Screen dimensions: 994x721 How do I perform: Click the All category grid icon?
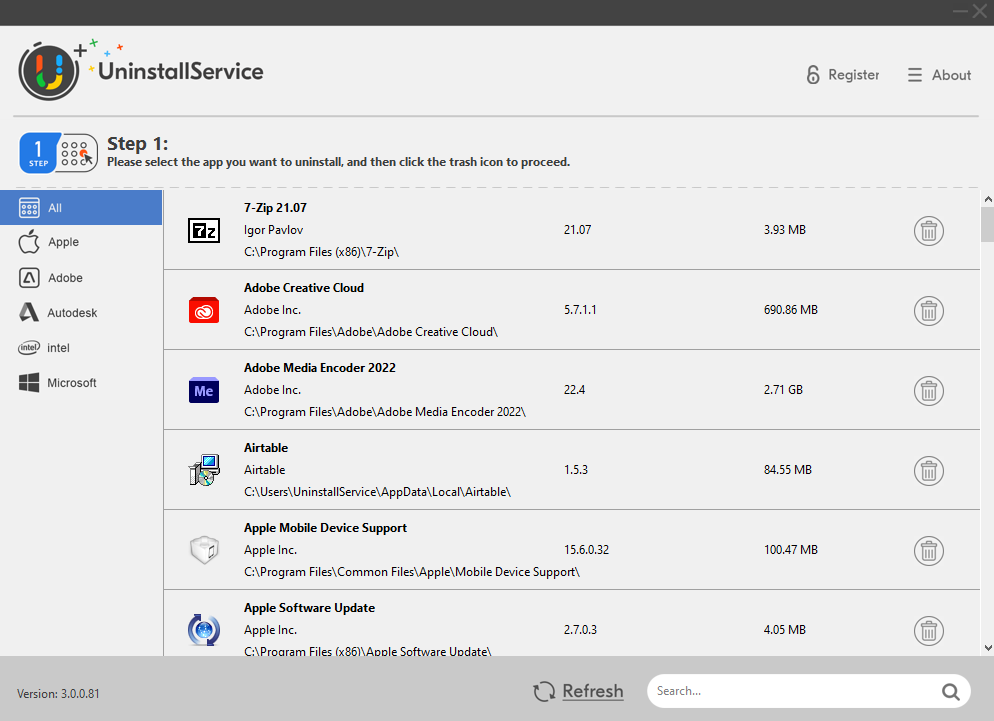tap(29, 207)
